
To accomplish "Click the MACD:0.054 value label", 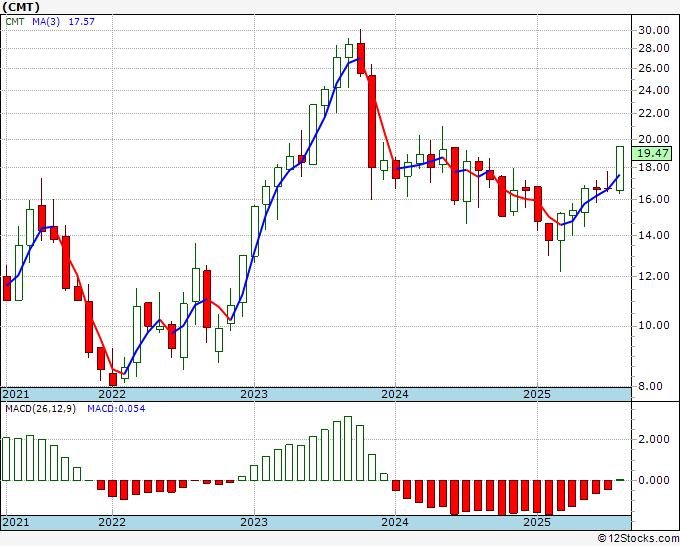I will tap(116, 409).
